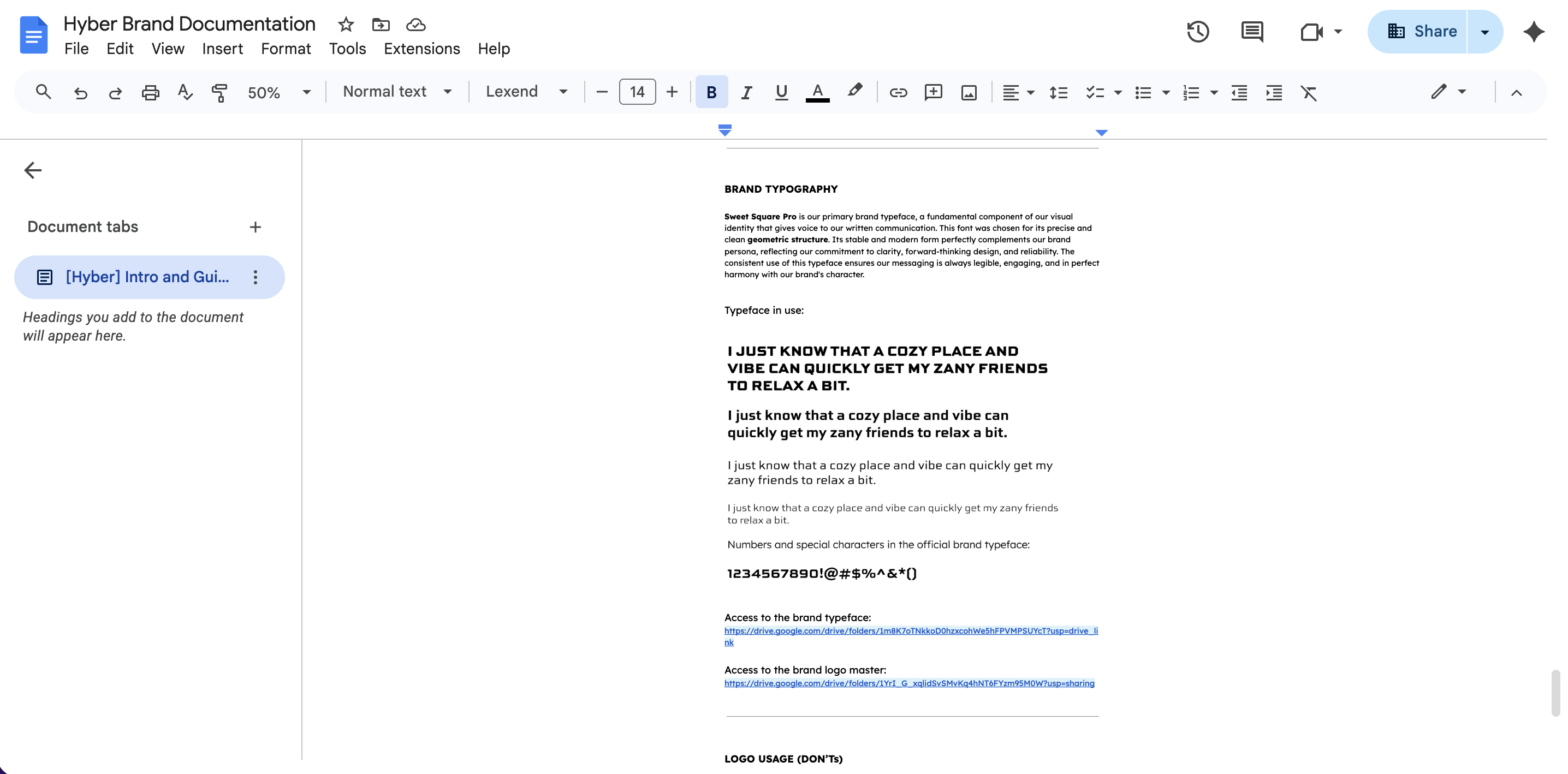This screenshot has height=774, width=1568.
Task: Activate the paint format roller
Action: [x=219, y=92]
